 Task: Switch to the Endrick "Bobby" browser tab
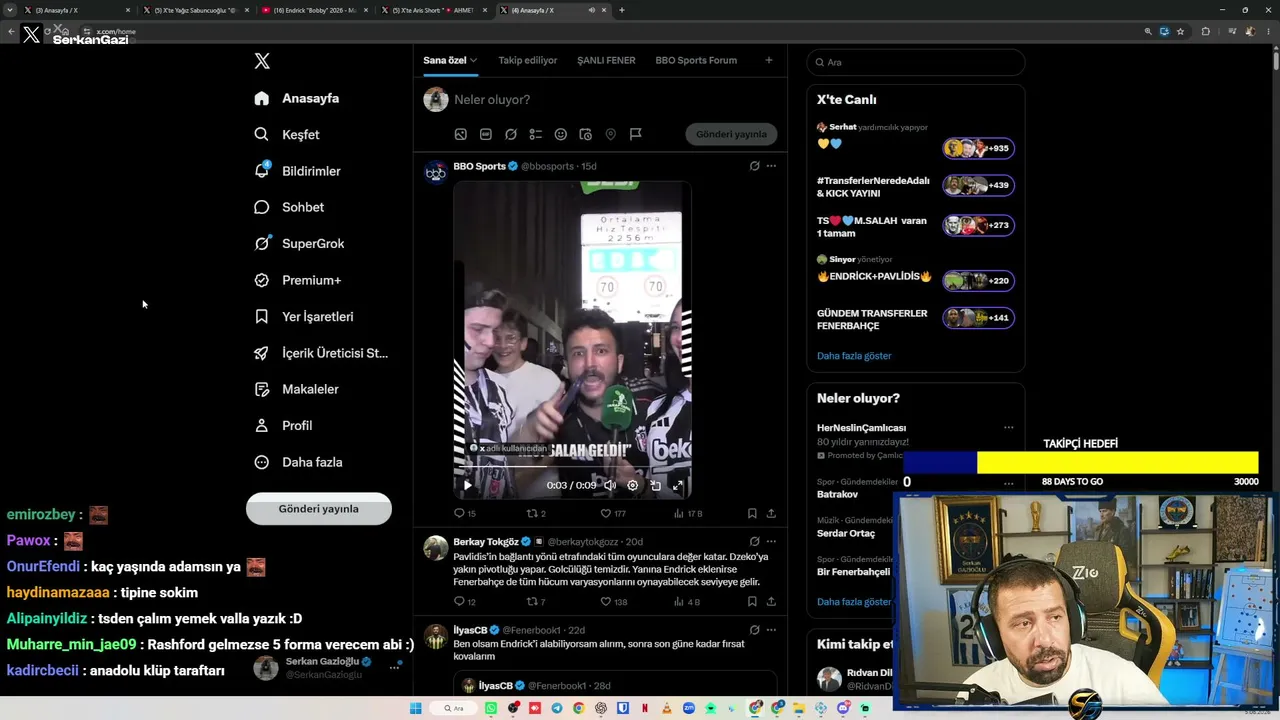313,10
